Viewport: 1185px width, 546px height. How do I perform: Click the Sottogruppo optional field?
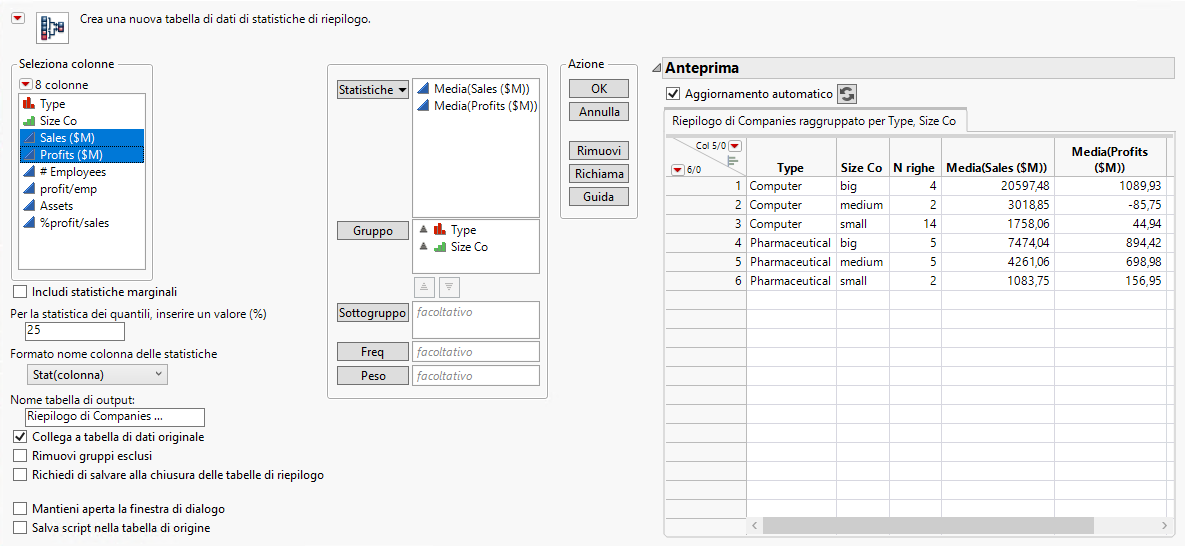(x=475, y=320)
